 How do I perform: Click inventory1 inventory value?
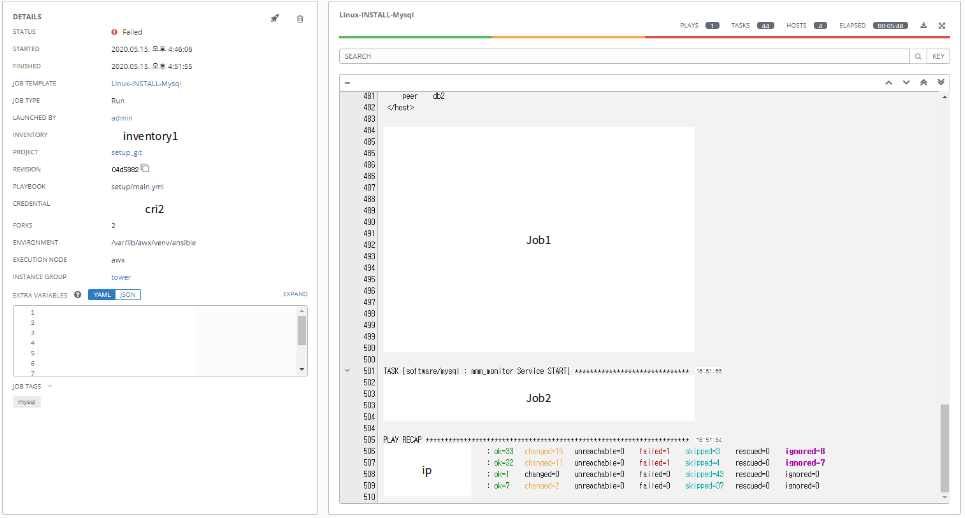click(150, 136)
